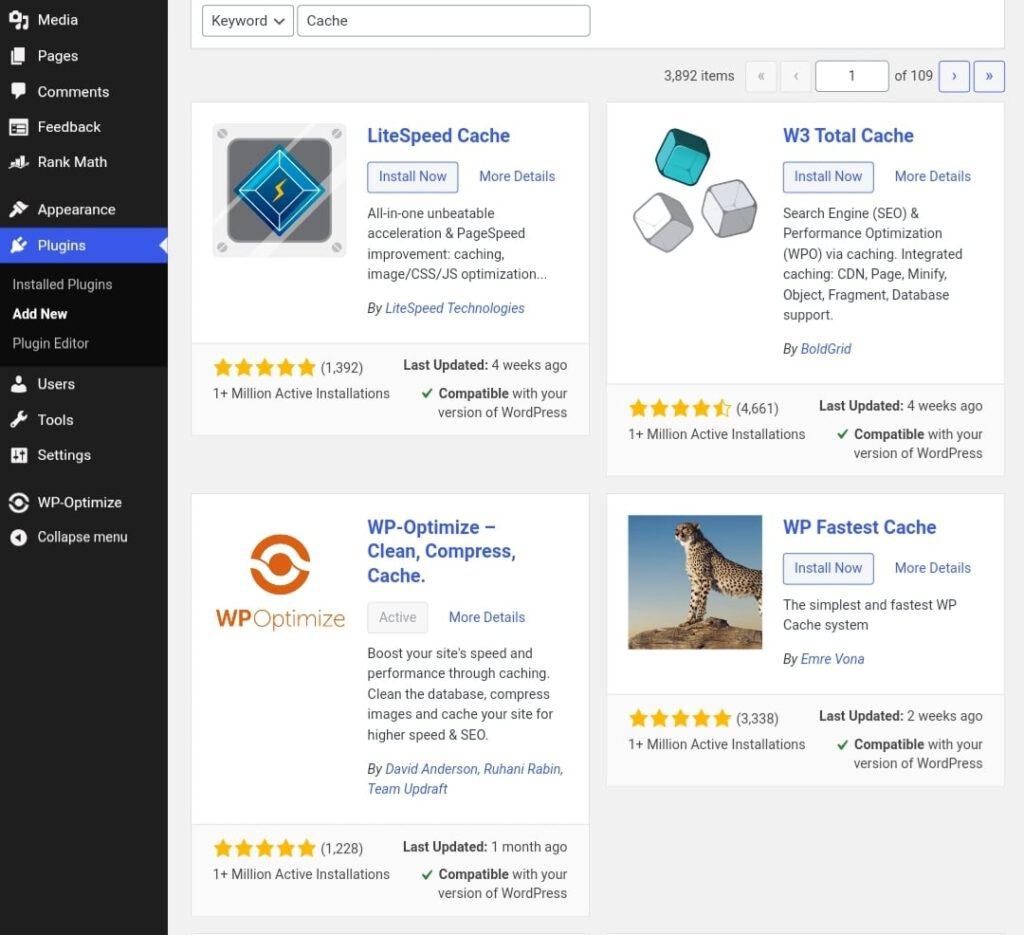The image size is (1024, 935).
Task: Open the Emre Vona author link
Action: pyautogui.click(x=832, y=659)
